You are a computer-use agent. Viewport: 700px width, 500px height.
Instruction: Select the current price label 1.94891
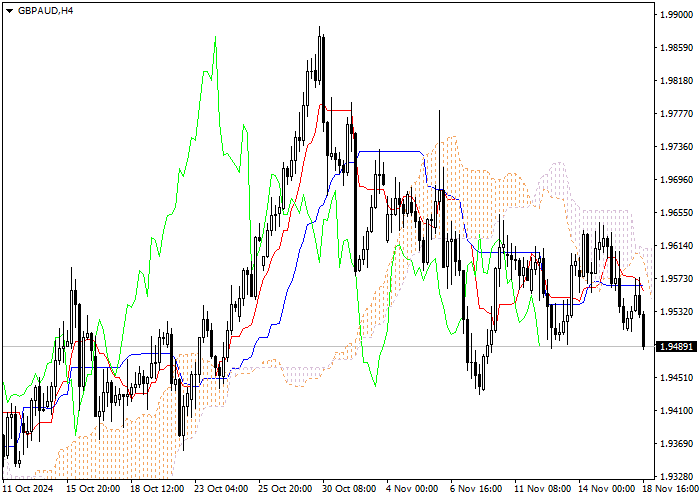point(677,346)
